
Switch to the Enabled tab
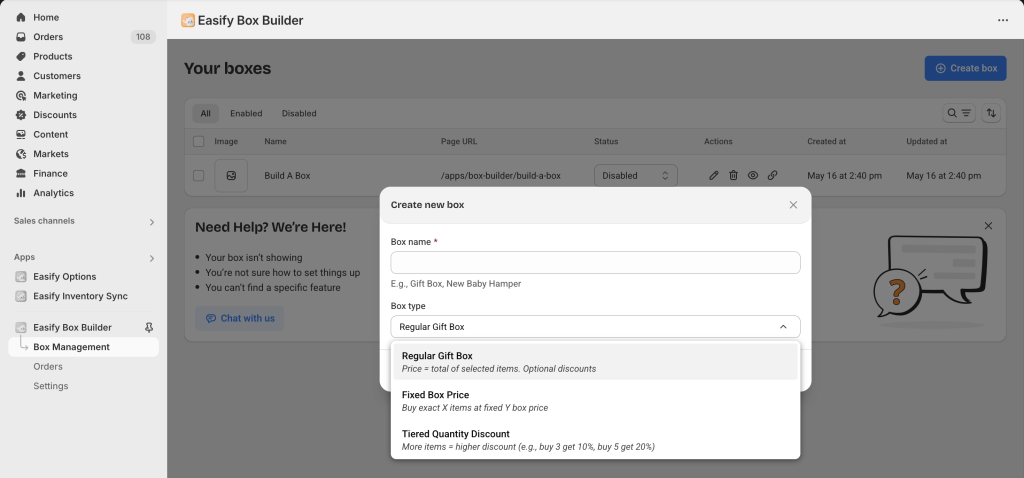[x=246, y=114]
